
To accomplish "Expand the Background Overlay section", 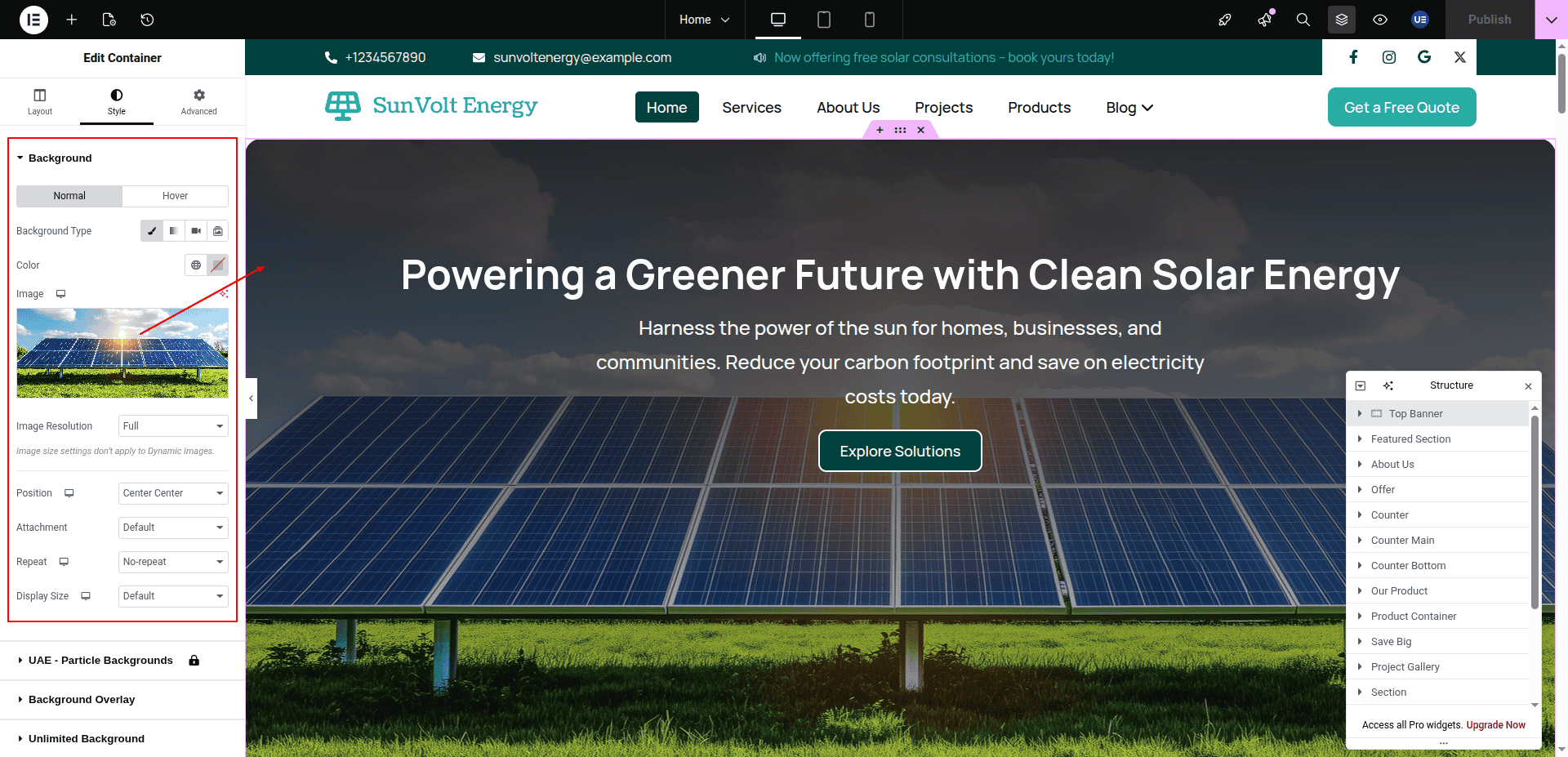I will 82,700.
